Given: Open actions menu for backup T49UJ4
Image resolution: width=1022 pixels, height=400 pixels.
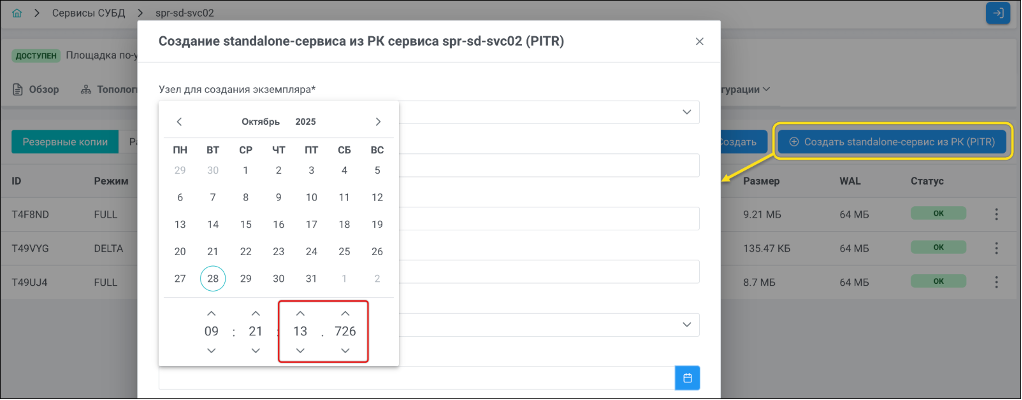Looking at the screenshot, I should [x=995, y=282].
